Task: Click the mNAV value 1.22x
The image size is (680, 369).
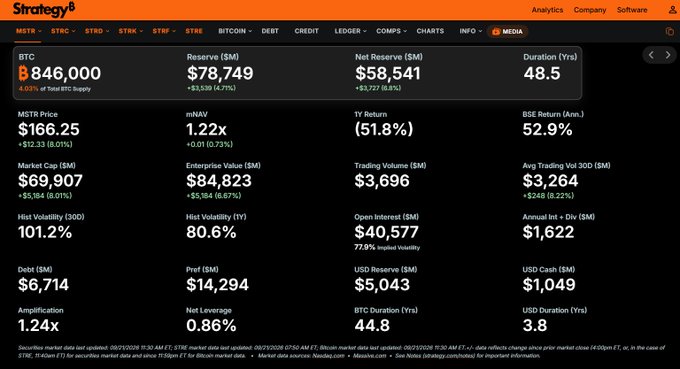Action: pyautogui.click(x=206, y=129)
